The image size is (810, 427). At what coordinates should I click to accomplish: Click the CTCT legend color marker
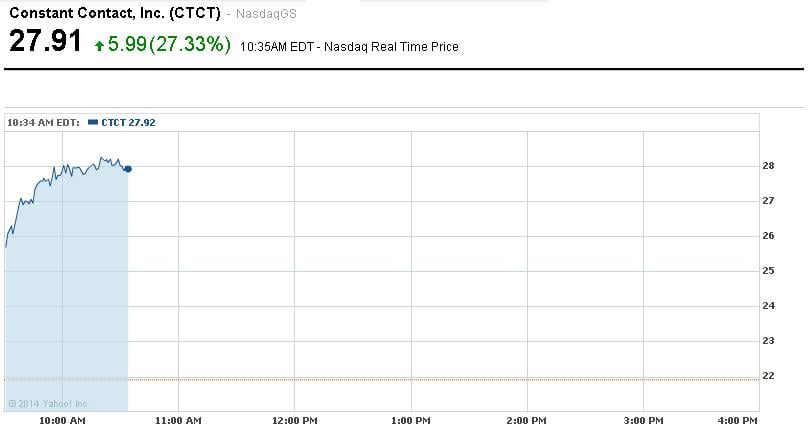click(x=93, y=122)
